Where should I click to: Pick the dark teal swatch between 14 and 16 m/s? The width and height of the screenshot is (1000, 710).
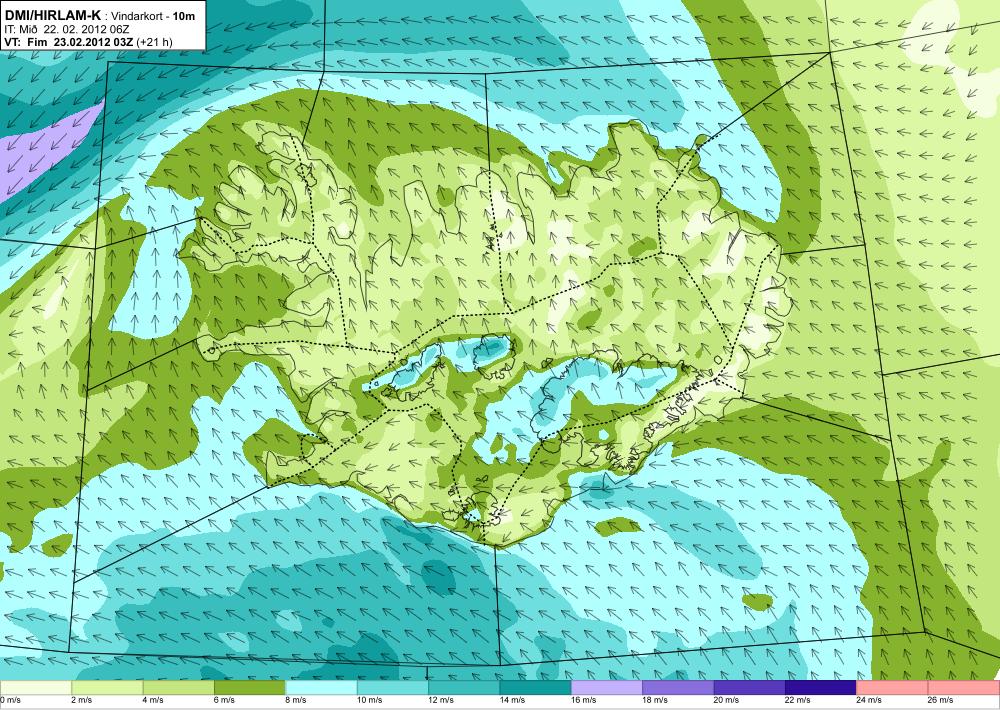[536, 688]
